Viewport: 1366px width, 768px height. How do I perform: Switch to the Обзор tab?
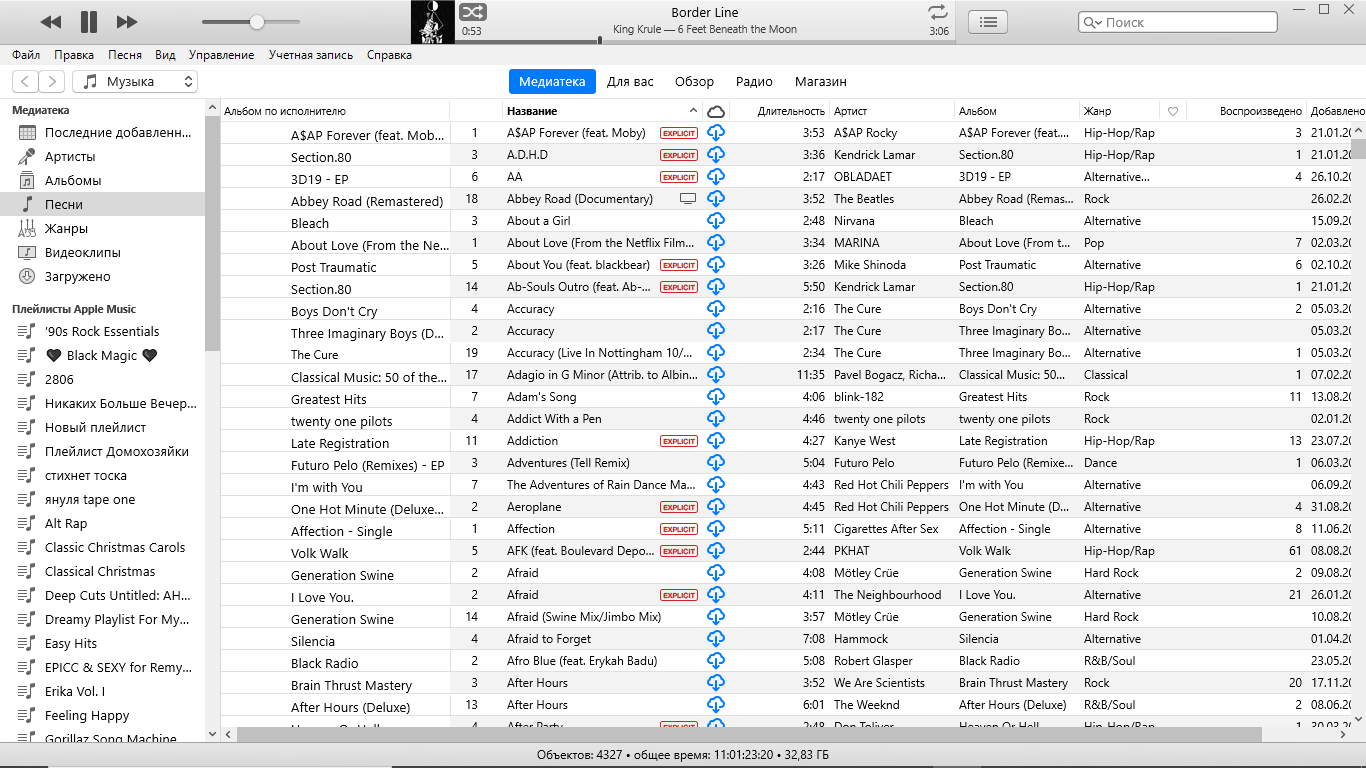(x=694, y=82)
